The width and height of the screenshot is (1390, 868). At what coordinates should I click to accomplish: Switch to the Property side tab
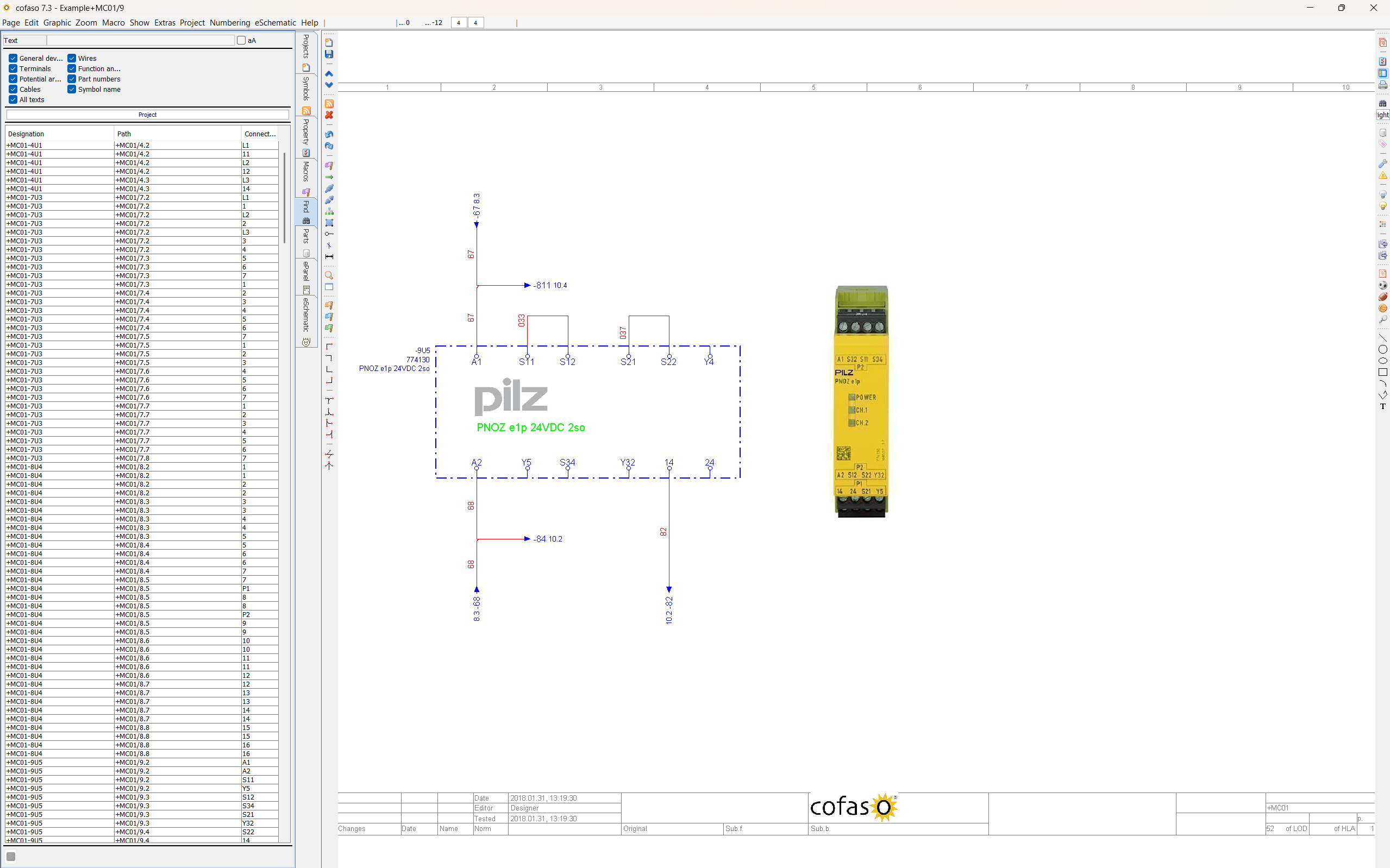306,138
